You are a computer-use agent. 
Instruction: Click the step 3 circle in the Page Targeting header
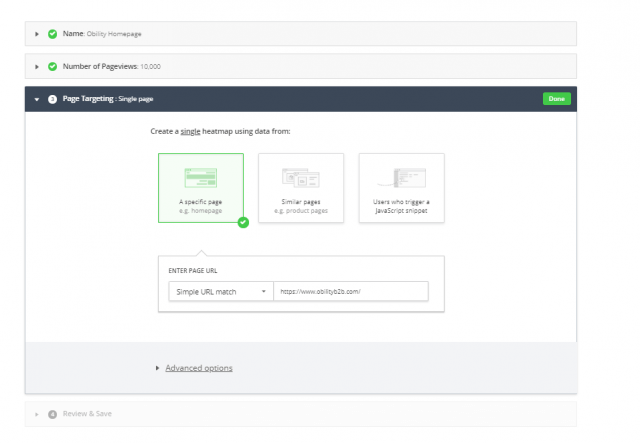point(52,99)
